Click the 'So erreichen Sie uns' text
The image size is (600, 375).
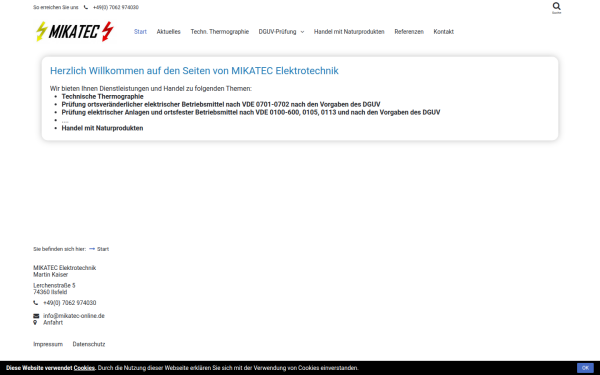[x=55, y=7]
